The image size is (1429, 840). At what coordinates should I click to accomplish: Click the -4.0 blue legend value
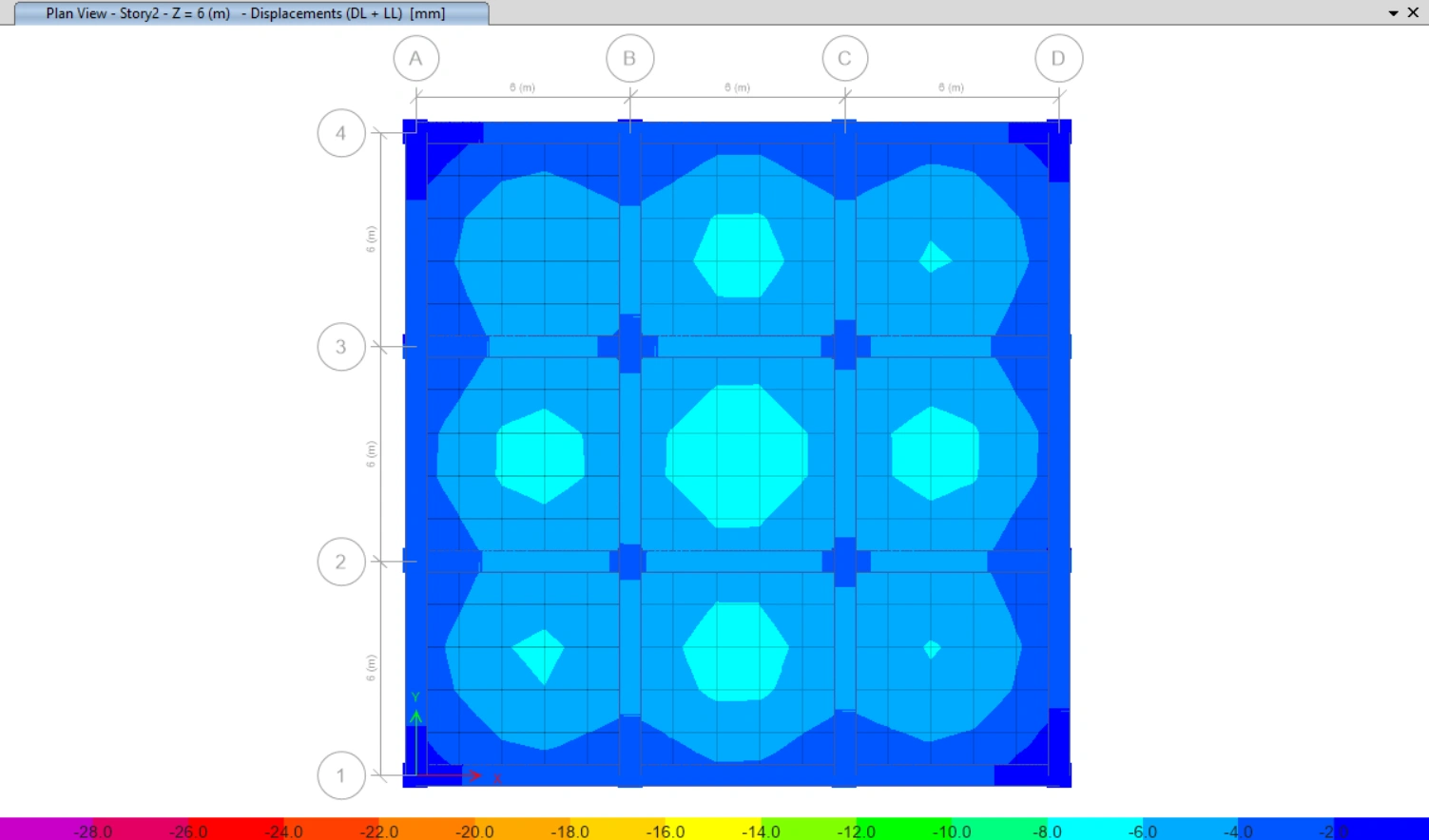[x=1238, y=831]
